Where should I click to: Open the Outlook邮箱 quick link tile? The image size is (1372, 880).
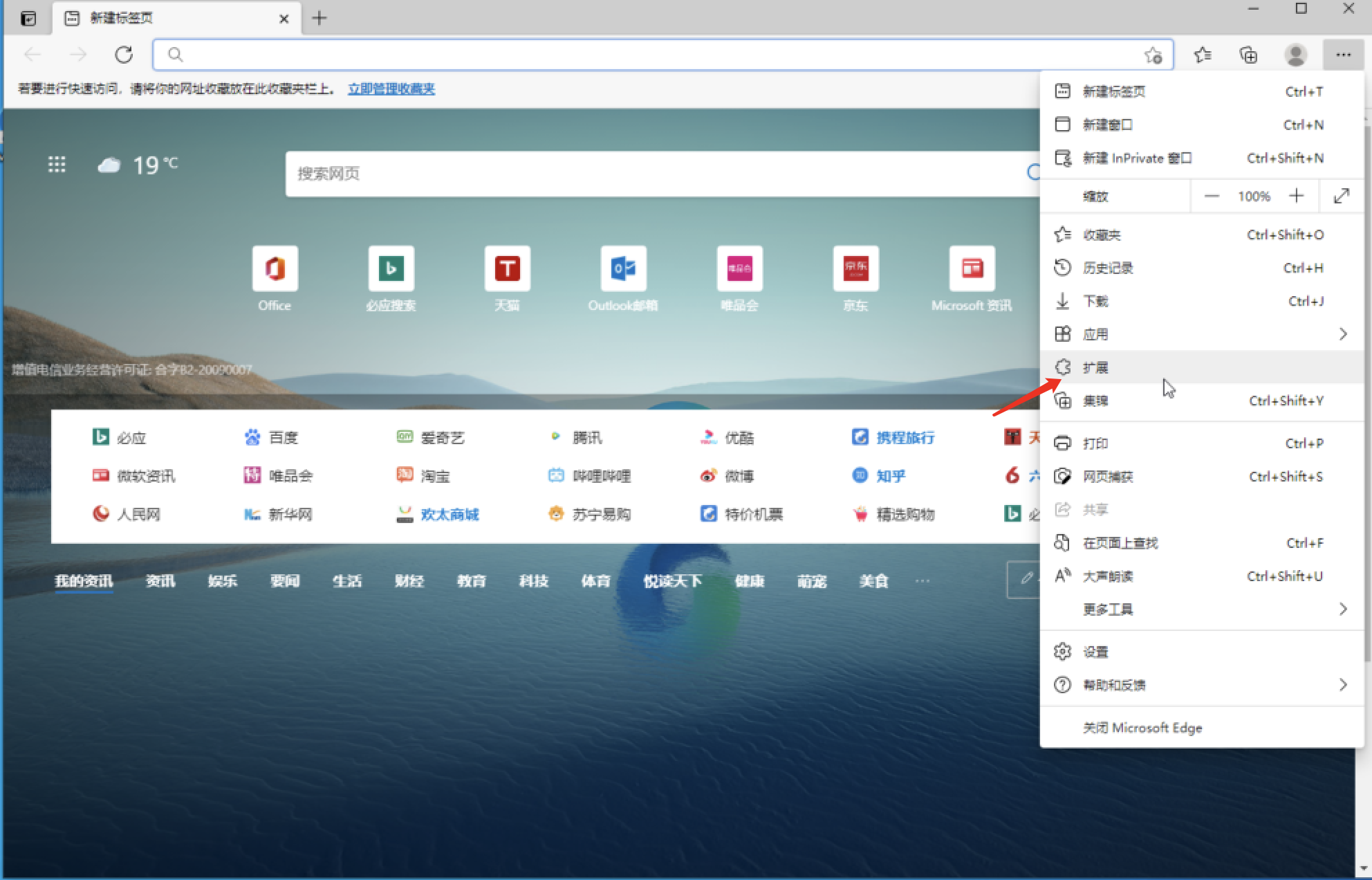(x=623, y=268)
